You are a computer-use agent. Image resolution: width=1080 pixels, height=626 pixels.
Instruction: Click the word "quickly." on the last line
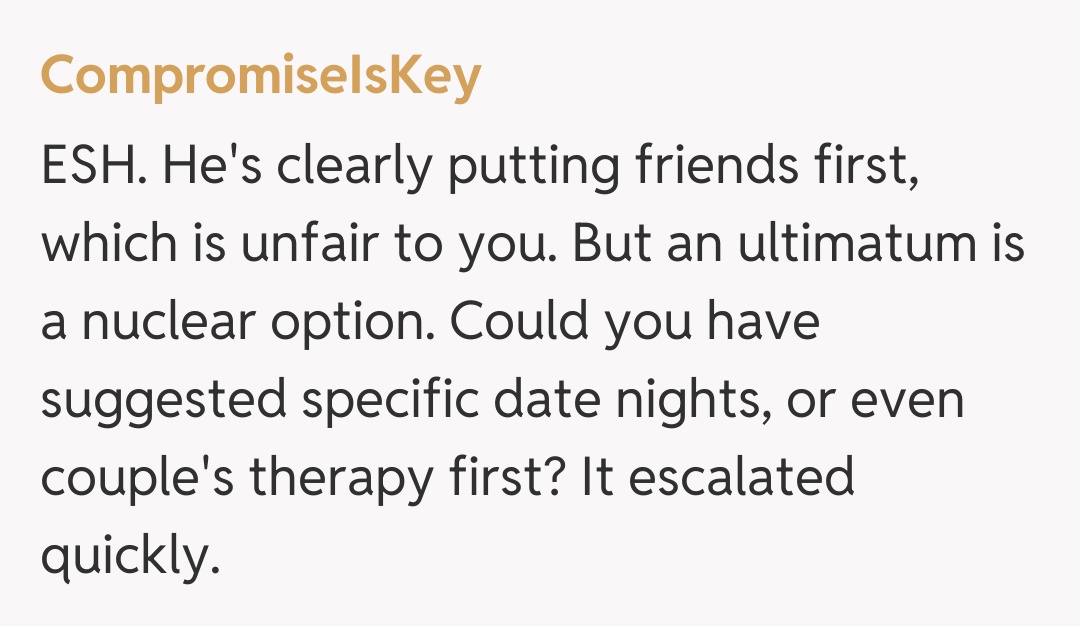[x=129, y=557]
